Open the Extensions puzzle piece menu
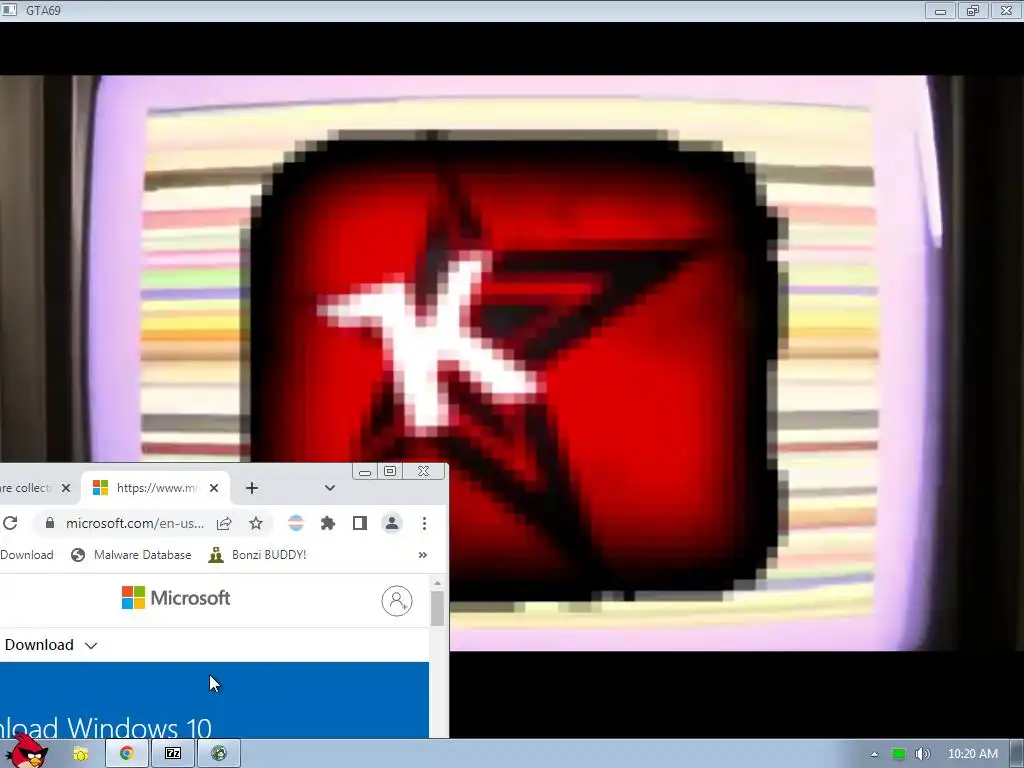This screenshot has width=1024, height=768. click(x=328, y=523)
